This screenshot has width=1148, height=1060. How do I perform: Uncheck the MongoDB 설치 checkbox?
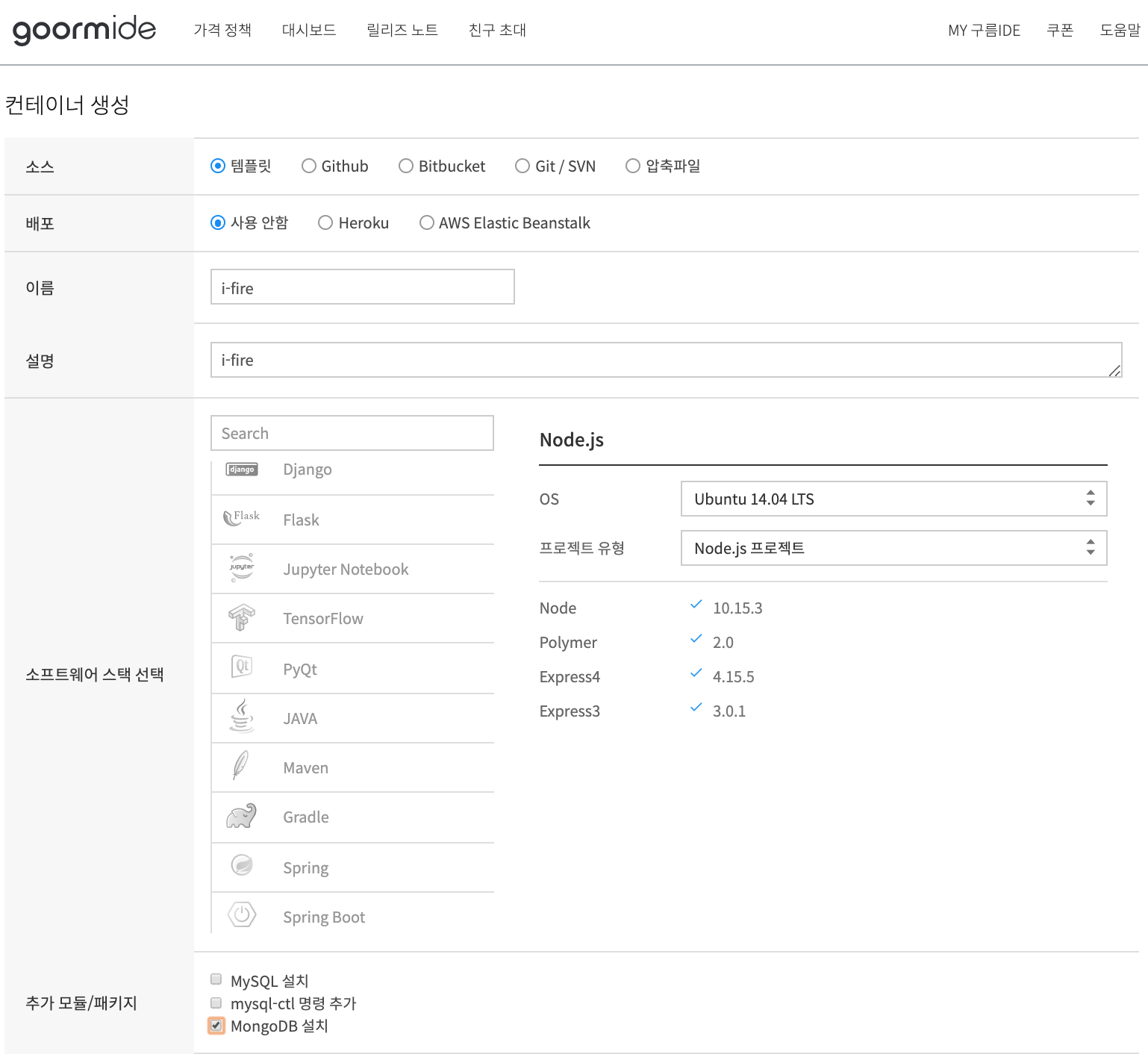click(216, 1026)
